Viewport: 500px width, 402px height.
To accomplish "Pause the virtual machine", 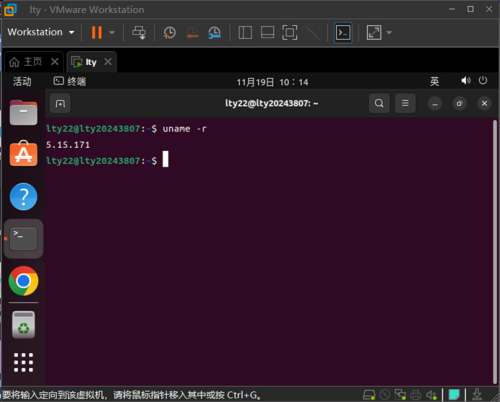I will pos(97,32).
